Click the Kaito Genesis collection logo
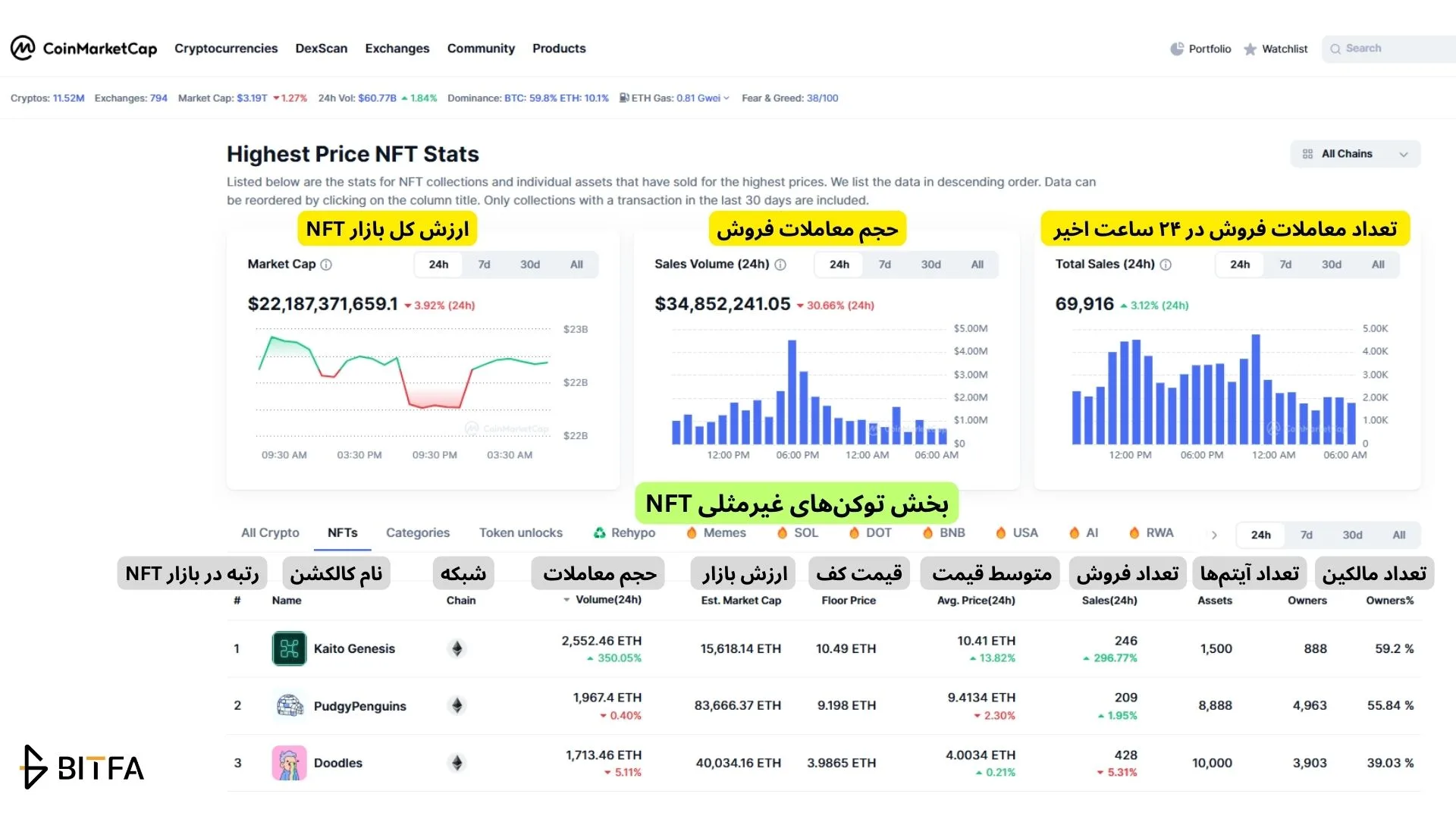This screenshot has height=819, width=1456. pyautogui.click(x=289, y=648)
